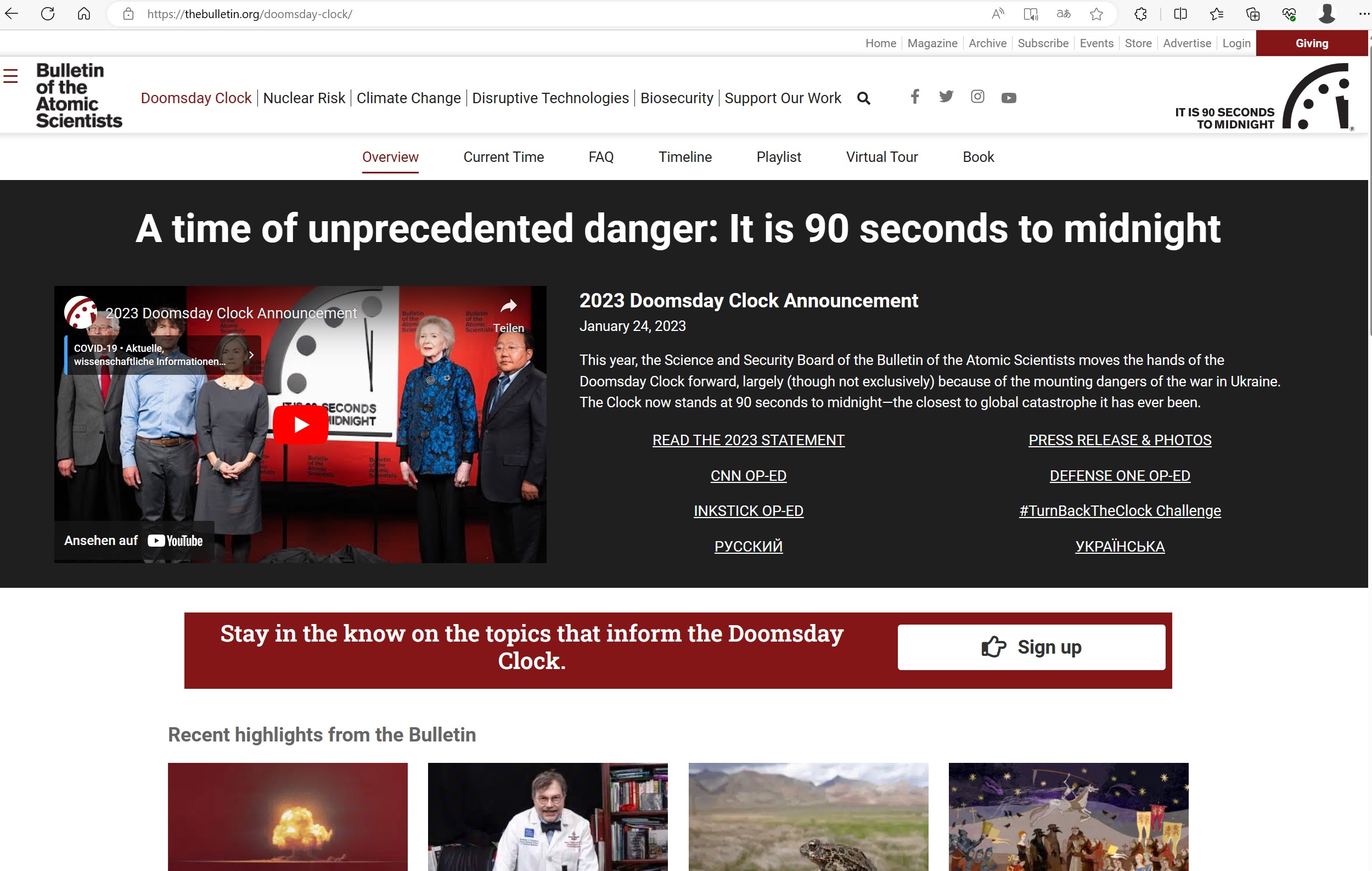Add this page to favorites with the star

pos(1097,14)
